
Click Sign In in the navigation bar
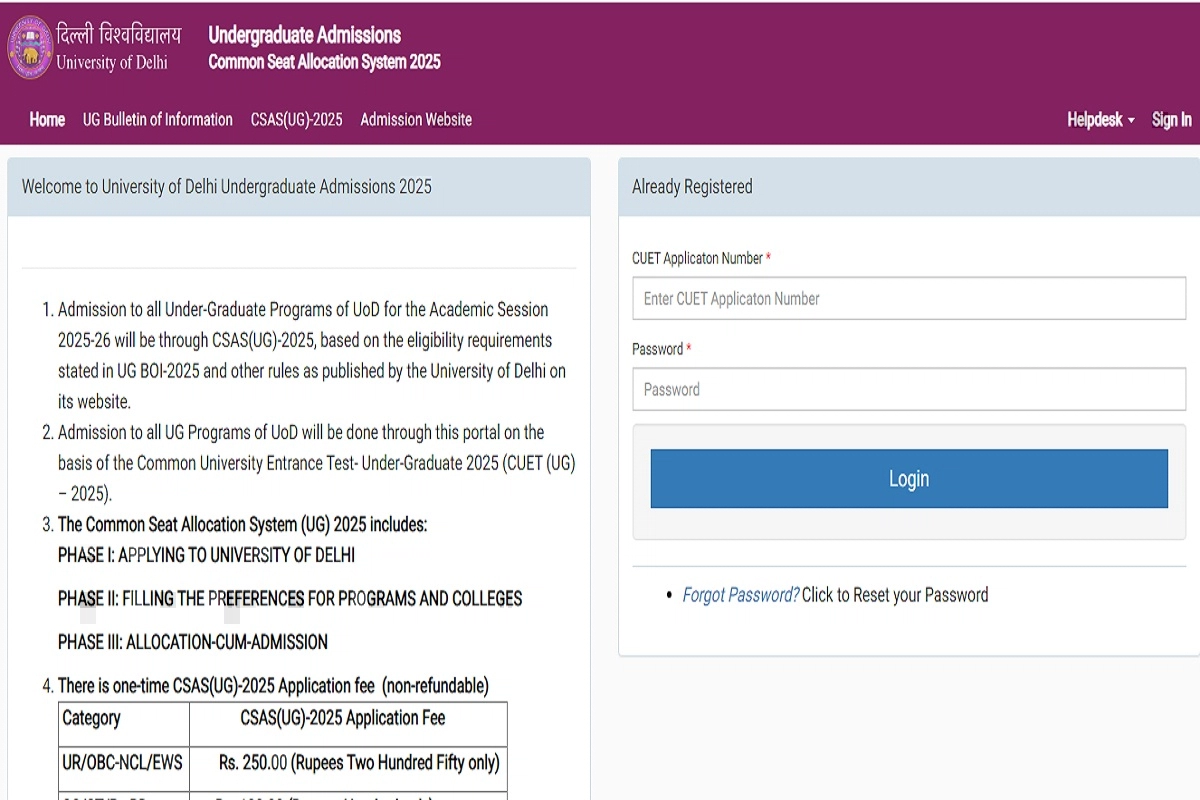point(1171,120)
